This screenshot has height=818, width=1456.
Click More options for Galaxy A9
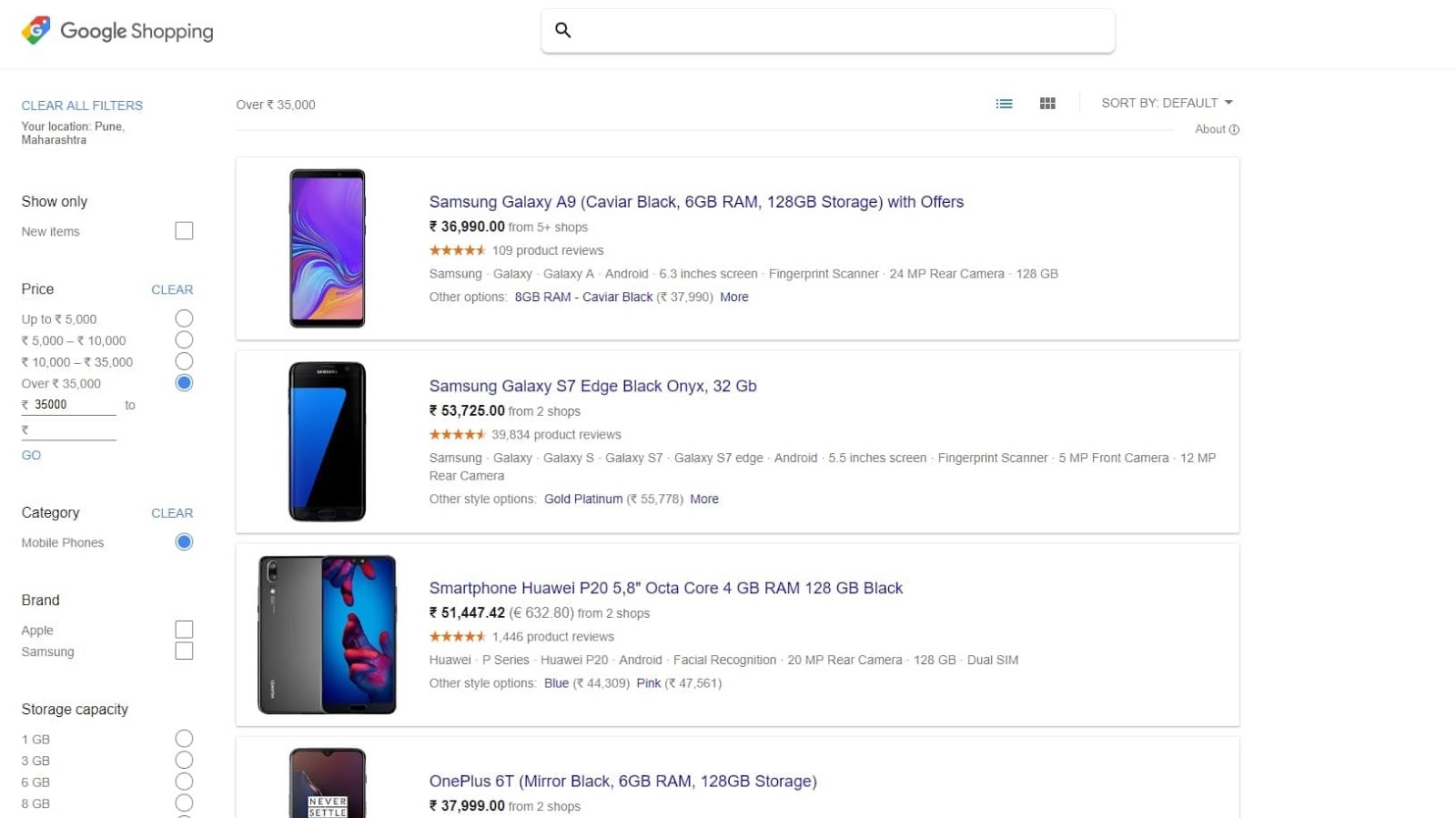tap(734, 297)
